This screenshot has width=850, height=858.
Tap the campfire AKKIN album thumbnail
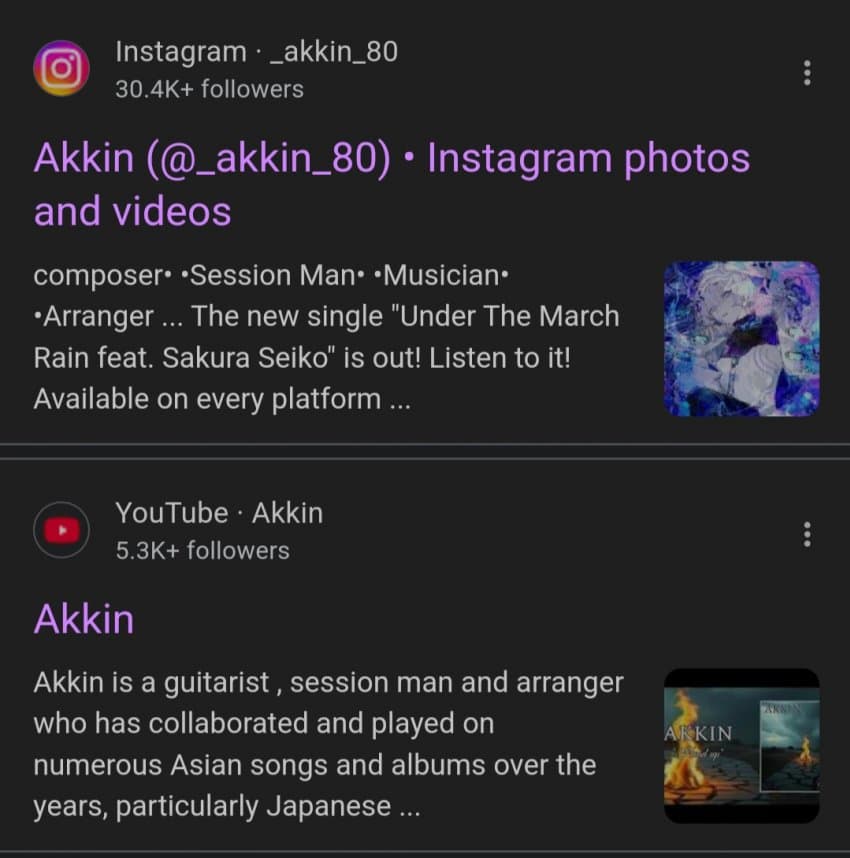click(742, 746)
